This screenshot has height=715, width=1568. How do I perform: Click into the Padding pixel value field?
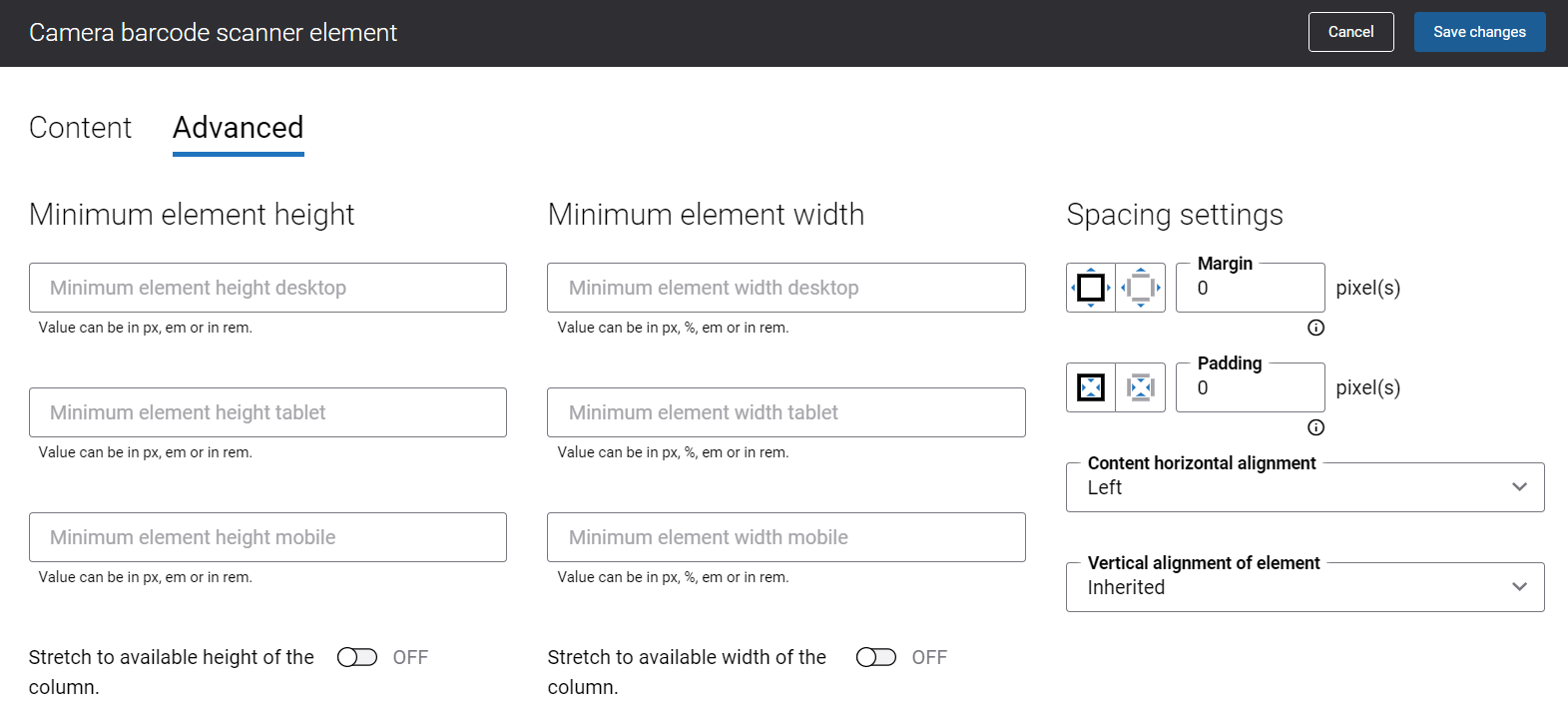tap(1250, 388)
